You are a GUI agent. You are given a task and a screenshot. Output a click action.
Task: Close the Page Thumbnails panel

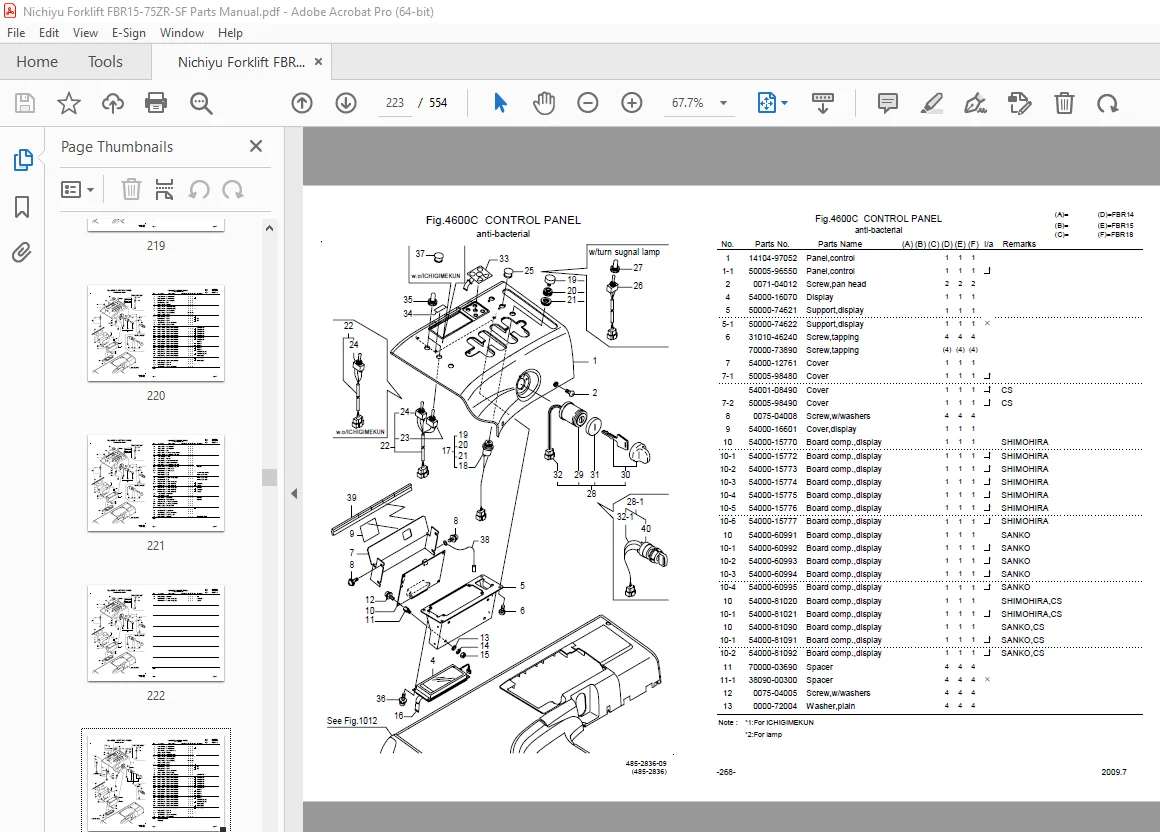coord(256,146)
